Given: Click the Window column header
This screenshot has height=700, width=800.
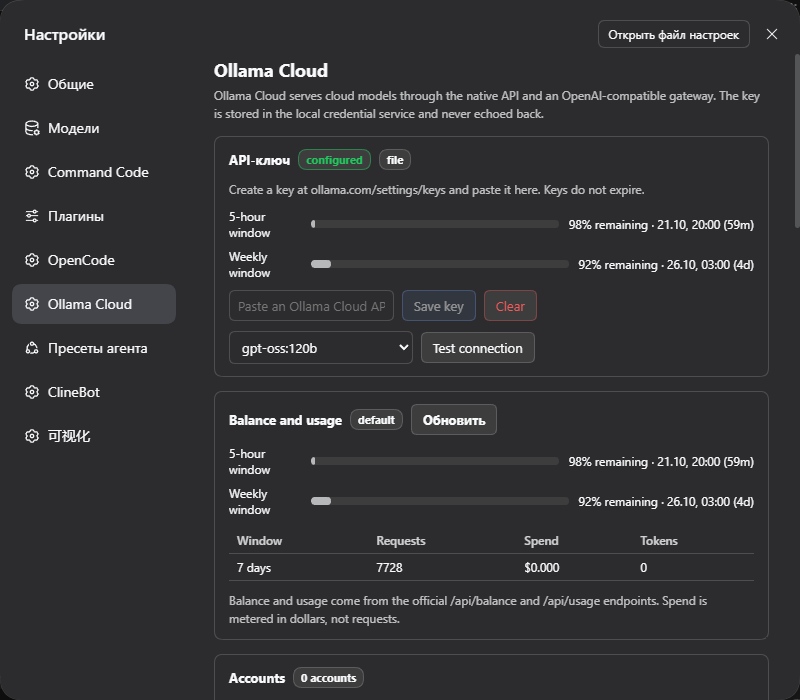Looking at the screenshot, I should pyautogui.click(x=259, y=541).
